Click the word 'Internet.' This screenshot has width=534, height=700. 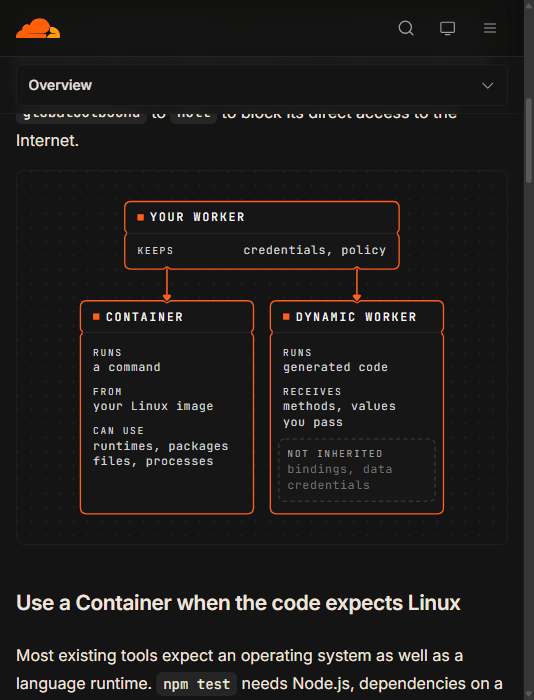point(47,141)
